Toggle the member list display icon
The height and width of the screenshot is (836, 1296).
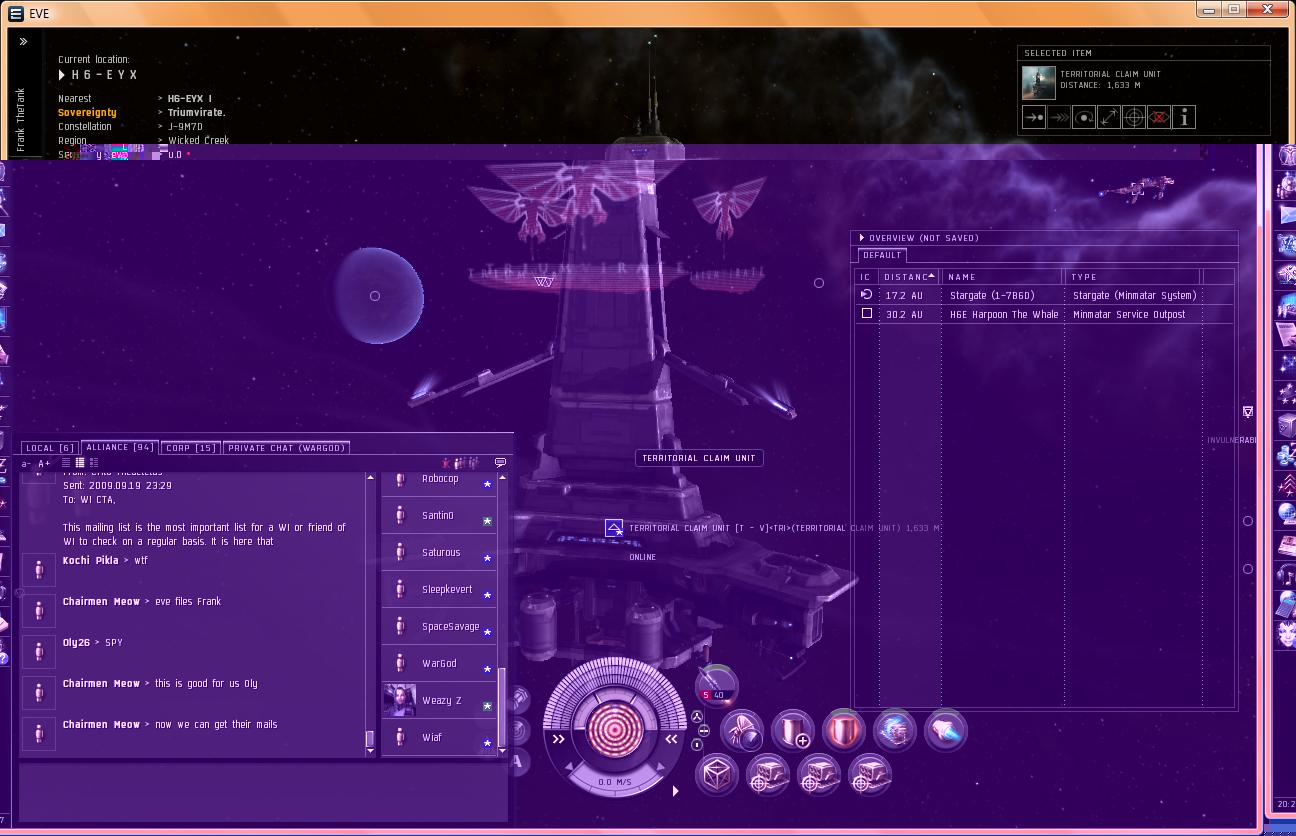coord(459,463)
